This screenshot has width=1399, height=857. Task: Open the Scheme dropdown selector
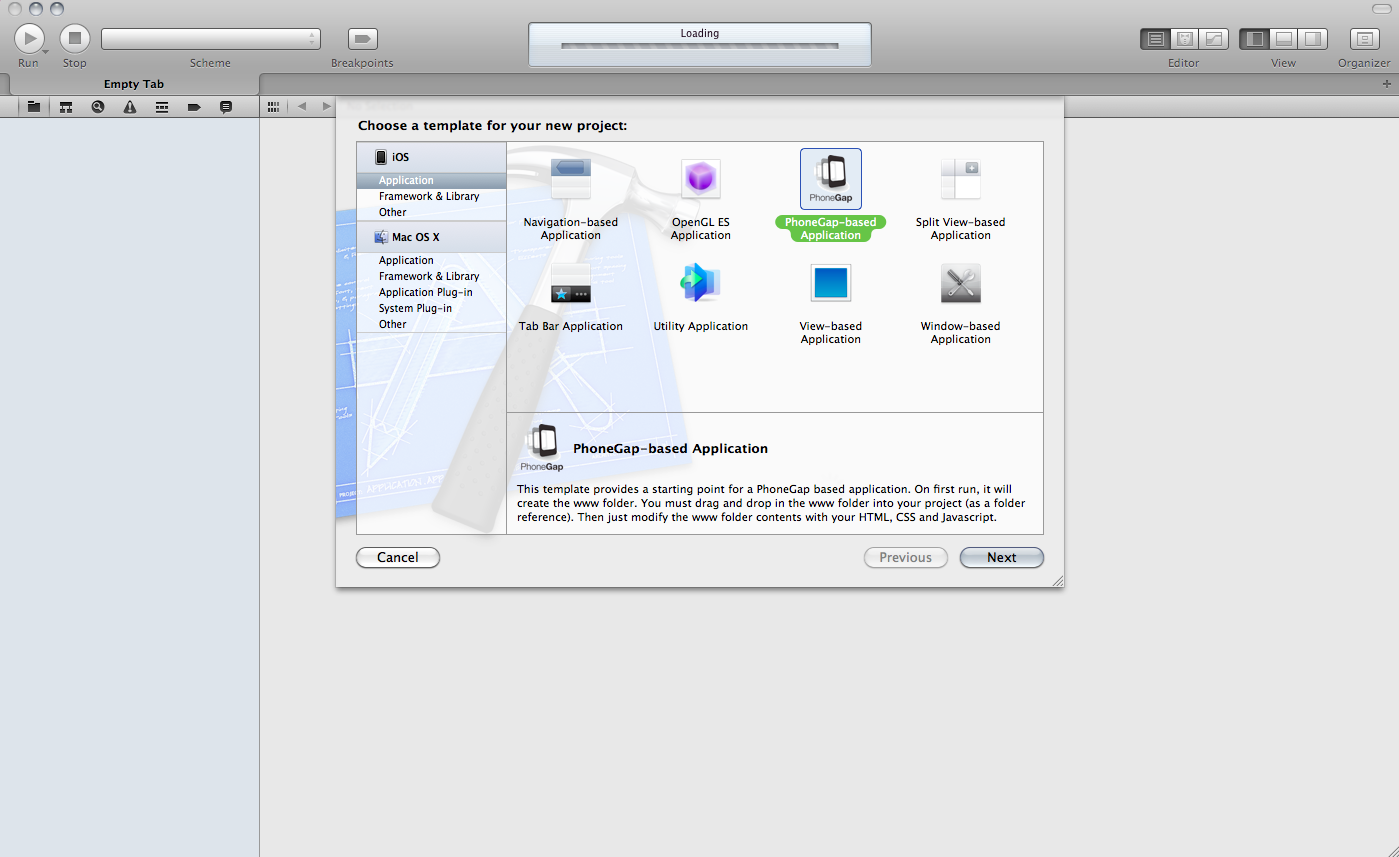(210, 39)
